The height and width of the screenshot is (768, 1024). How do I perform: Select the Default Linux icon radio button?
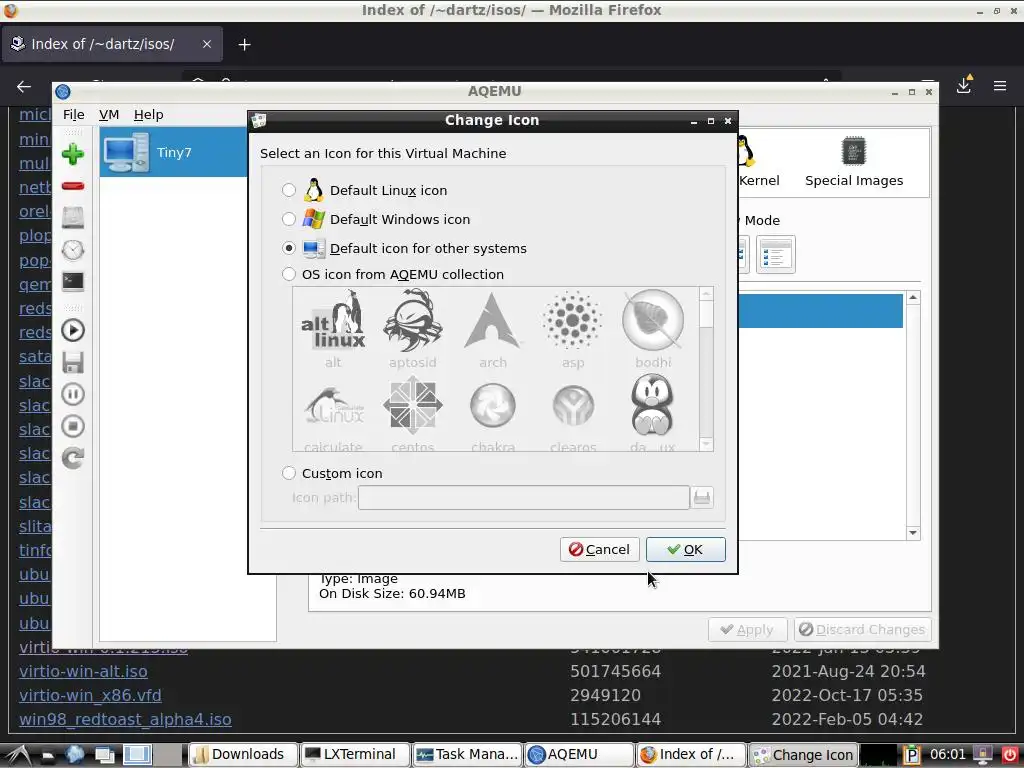click(289, 190)
